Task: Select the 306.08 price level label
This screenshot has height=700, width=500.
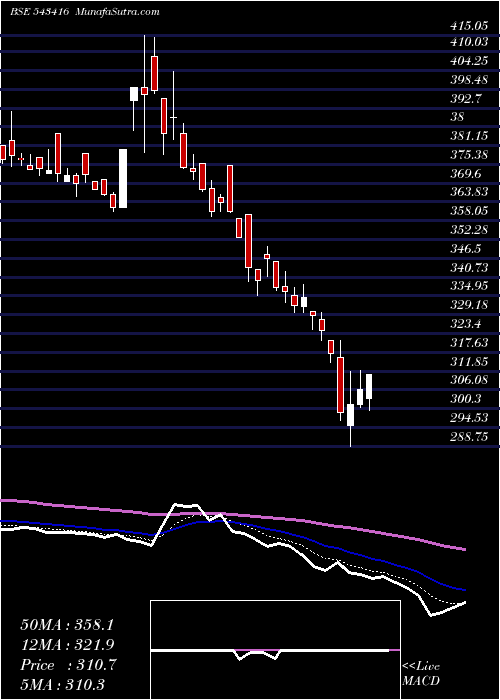Action: 470,380
